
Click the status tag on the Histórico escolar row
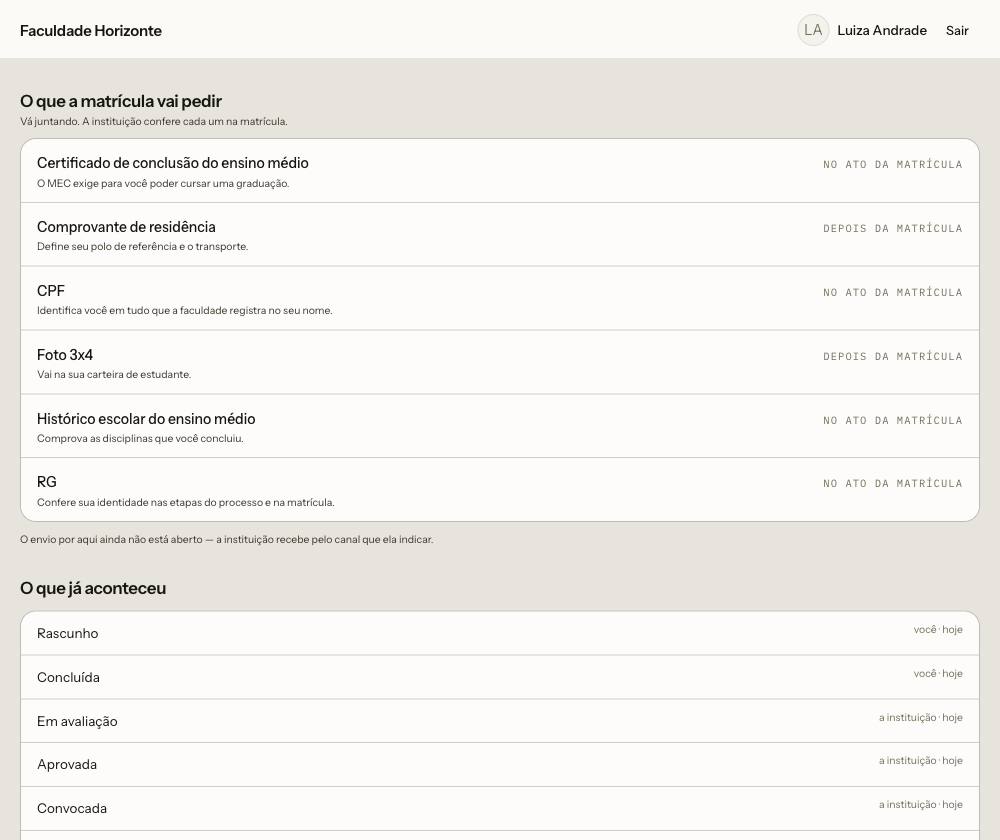(892, 420)
